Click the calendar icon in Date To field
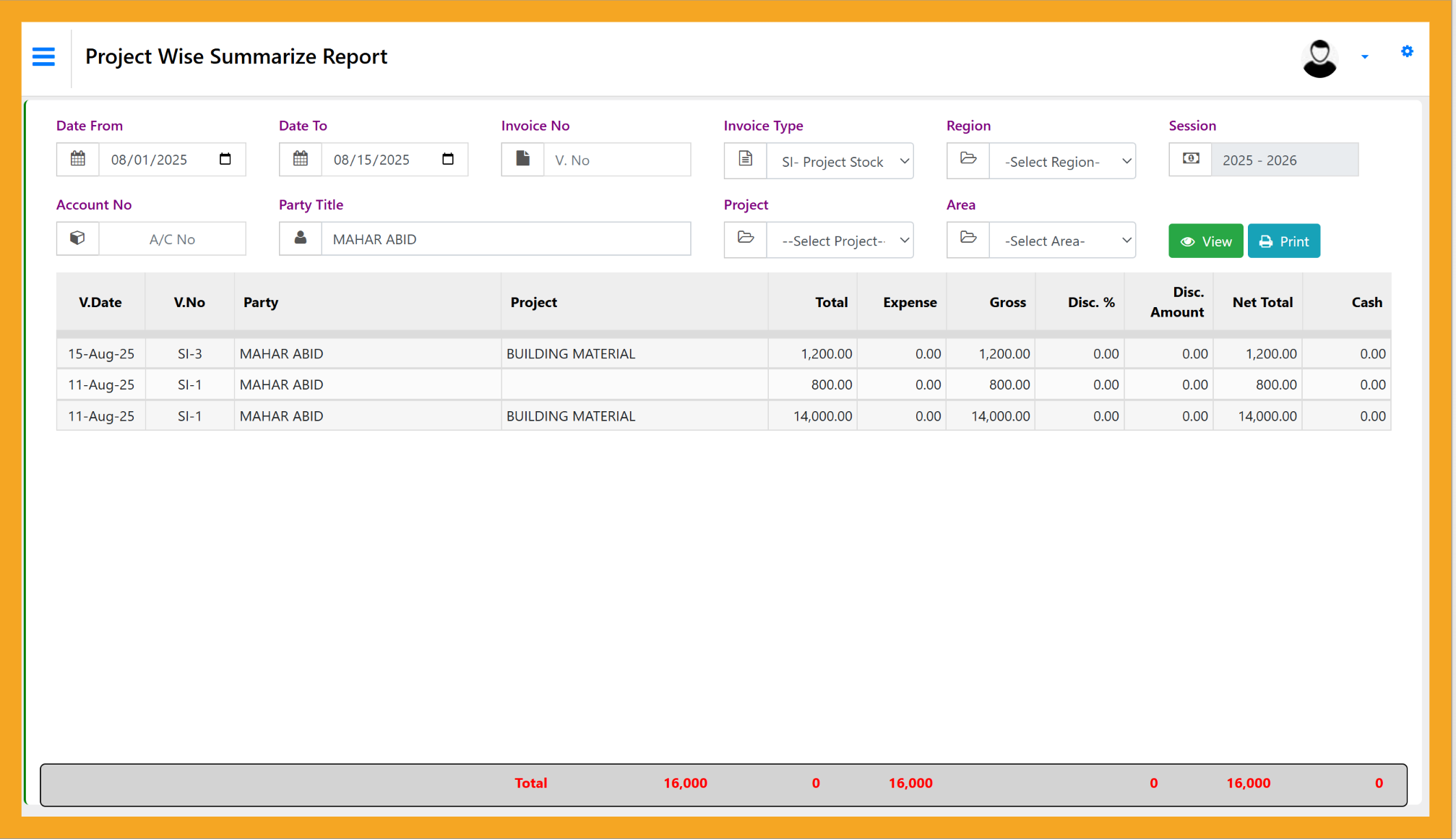 point(300,159)
